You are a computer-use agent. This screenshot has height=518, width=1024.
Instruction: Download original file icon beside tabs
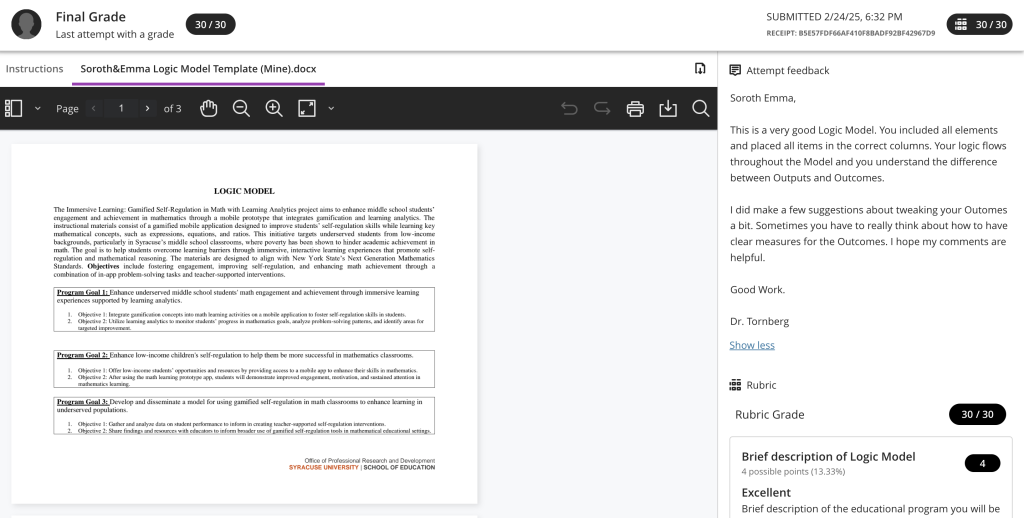click(700, 68)
